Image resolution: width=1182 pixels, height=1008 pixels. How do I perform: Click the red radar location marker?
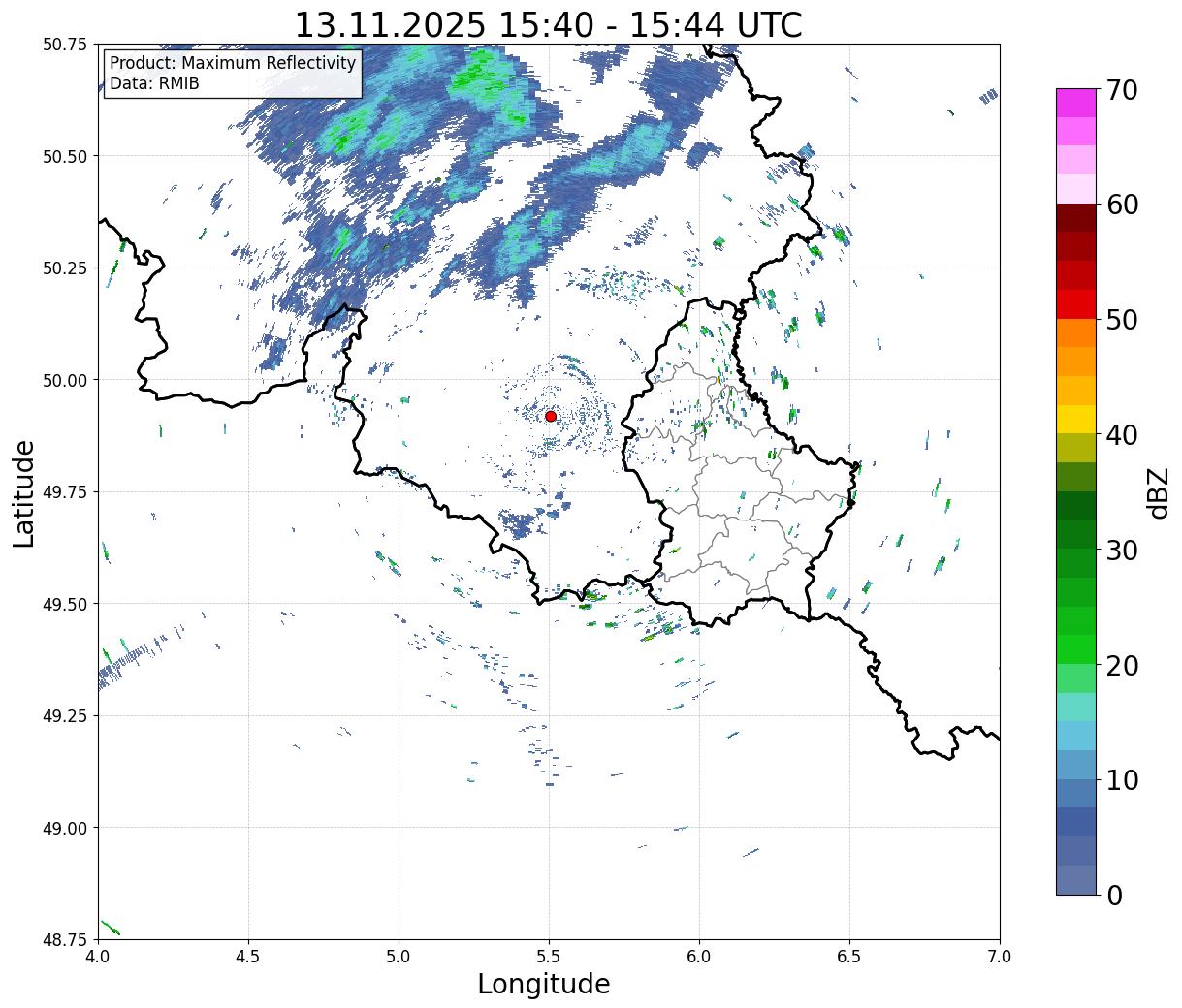click(x=551, y=416)
